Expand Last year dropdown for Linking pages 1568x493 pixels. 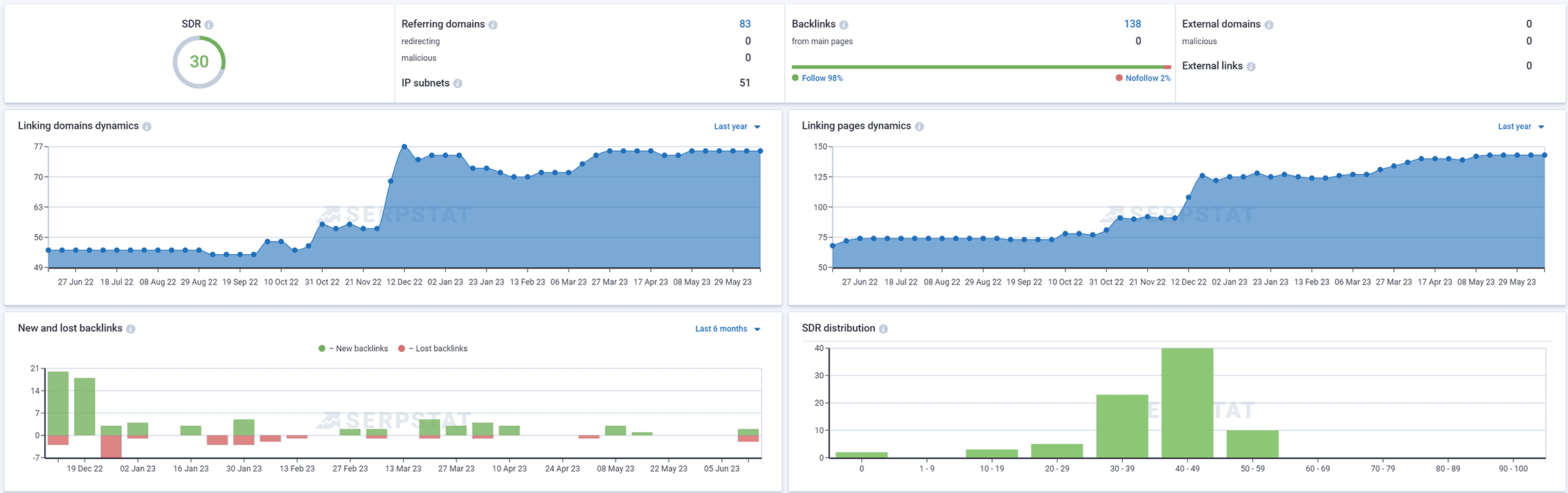(x=1522, y=127)
